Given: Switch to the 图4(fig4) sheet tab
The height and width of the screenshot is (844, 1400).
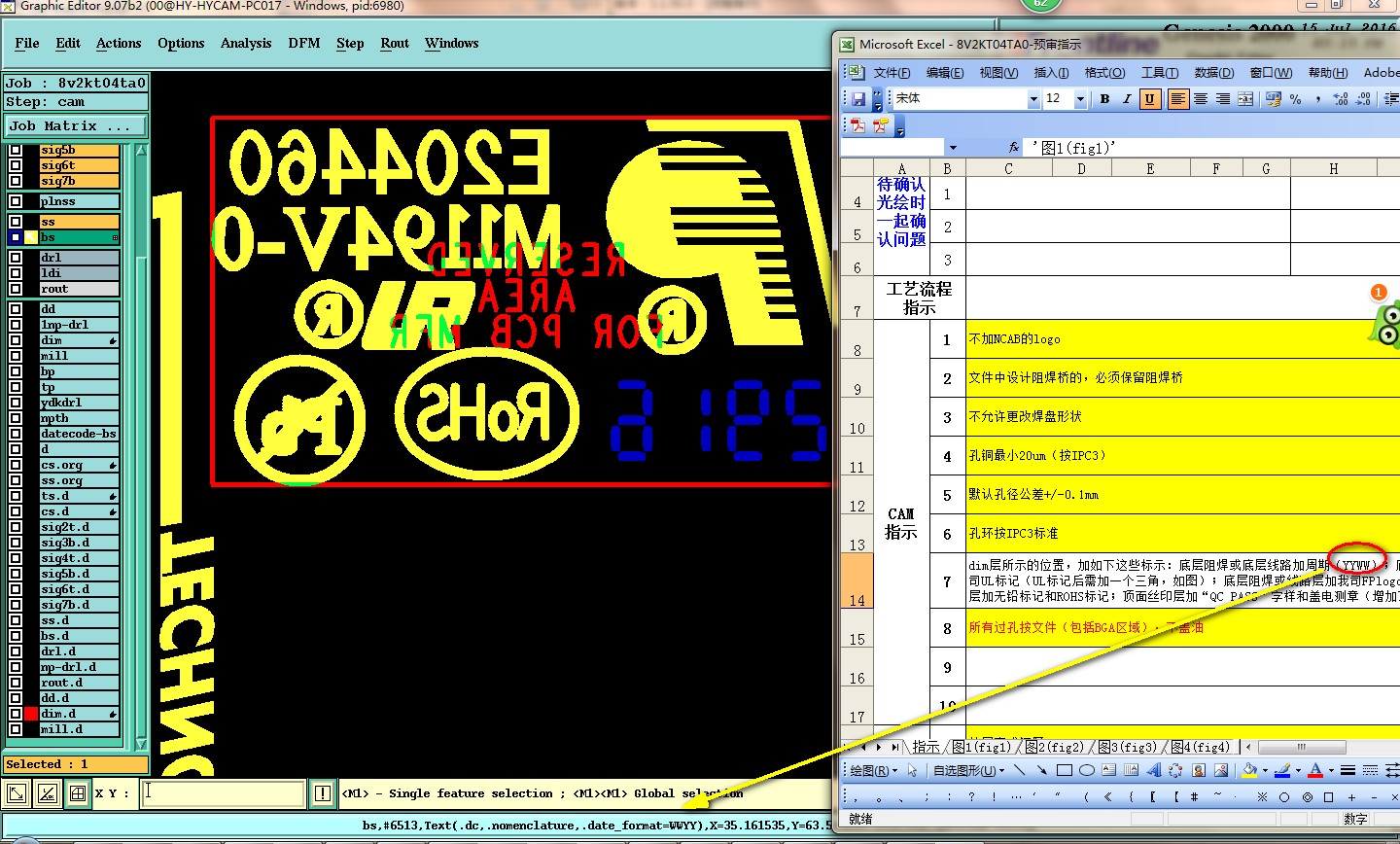Looking at the screenshot, I should (x=1201, y=747).
